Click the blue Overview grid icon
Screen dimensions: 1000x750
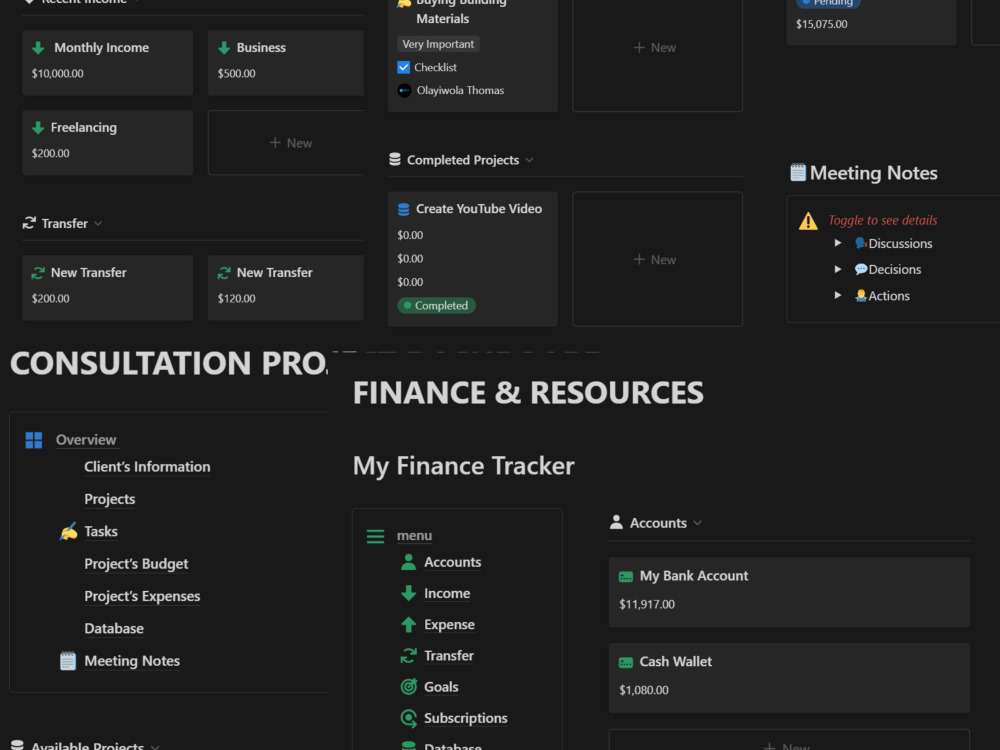34,440
